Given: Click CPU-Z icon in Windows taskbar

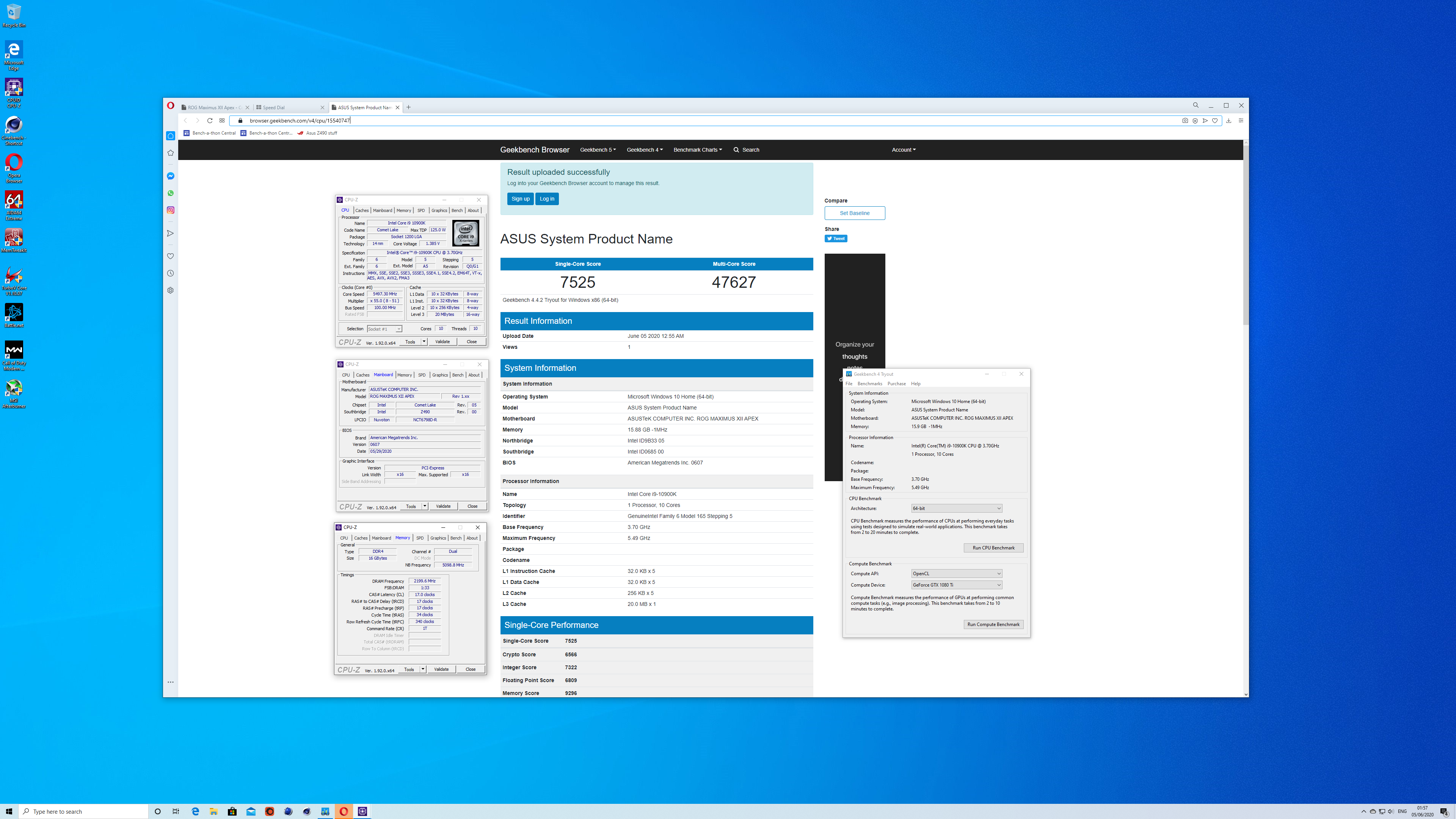Looking at the screenshot, I should click(x=362, y=811).
